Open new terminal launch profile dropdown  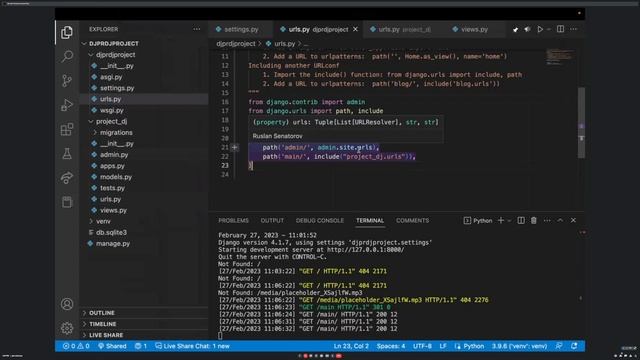pos(509,221)
